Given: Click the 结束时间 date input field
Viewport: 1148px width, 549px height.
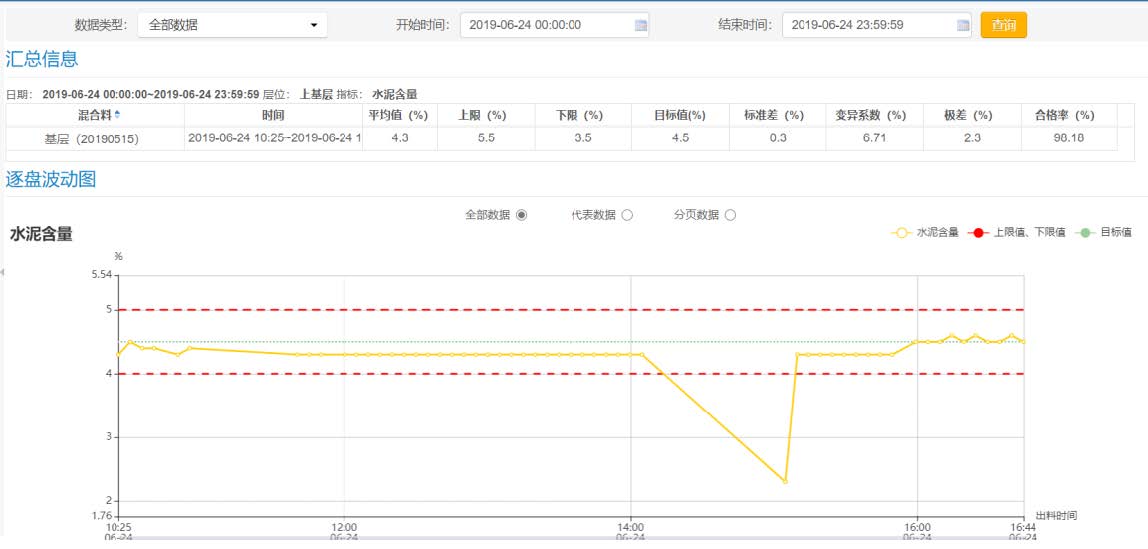Looking at the screenshot, I should [876, 25].
